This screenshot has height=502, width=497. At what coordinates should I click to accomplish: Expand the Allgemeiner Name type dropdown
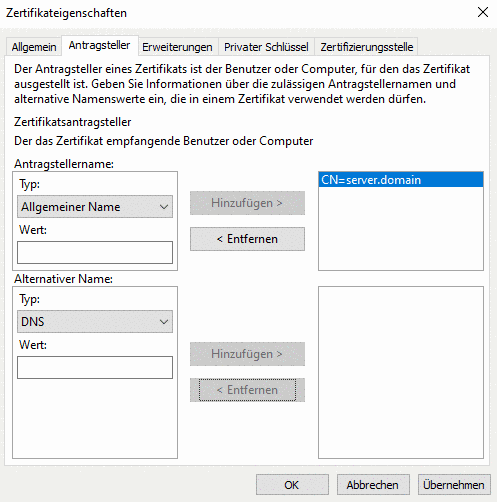click(x=95, y=207)
